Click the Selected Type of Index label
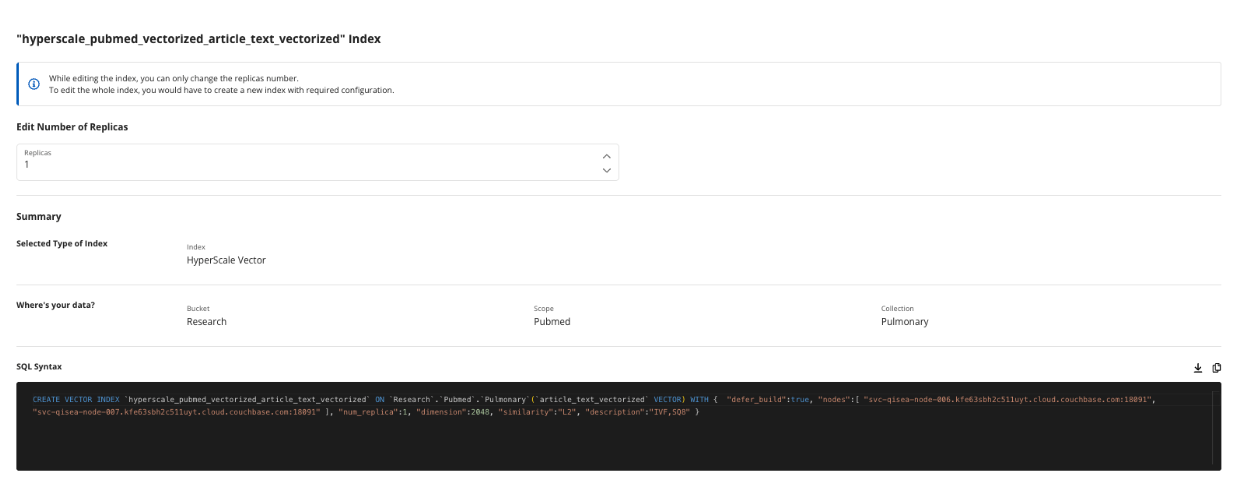The height and width of the screenshot is (486, 1244). (x=62, y=244)
